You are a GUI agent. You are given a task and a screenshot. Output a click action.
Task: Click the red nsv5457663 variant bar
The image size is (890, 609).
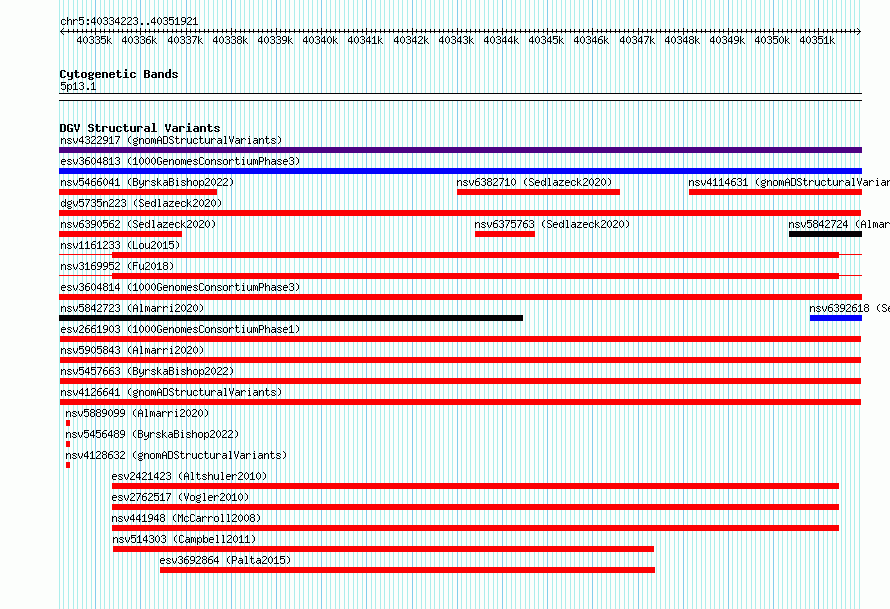pos(460,381)
